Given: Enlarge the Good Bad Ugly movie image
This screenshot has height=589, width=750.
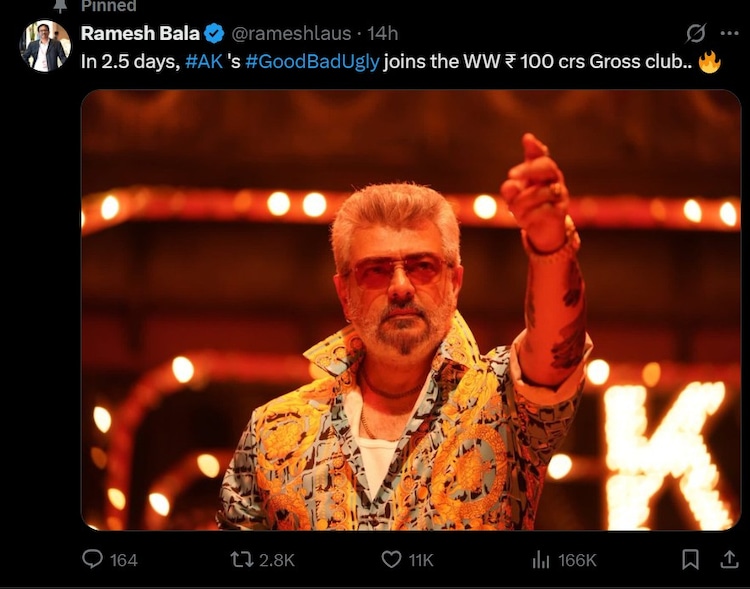Looking at the screenshot, I should point(410,310).
